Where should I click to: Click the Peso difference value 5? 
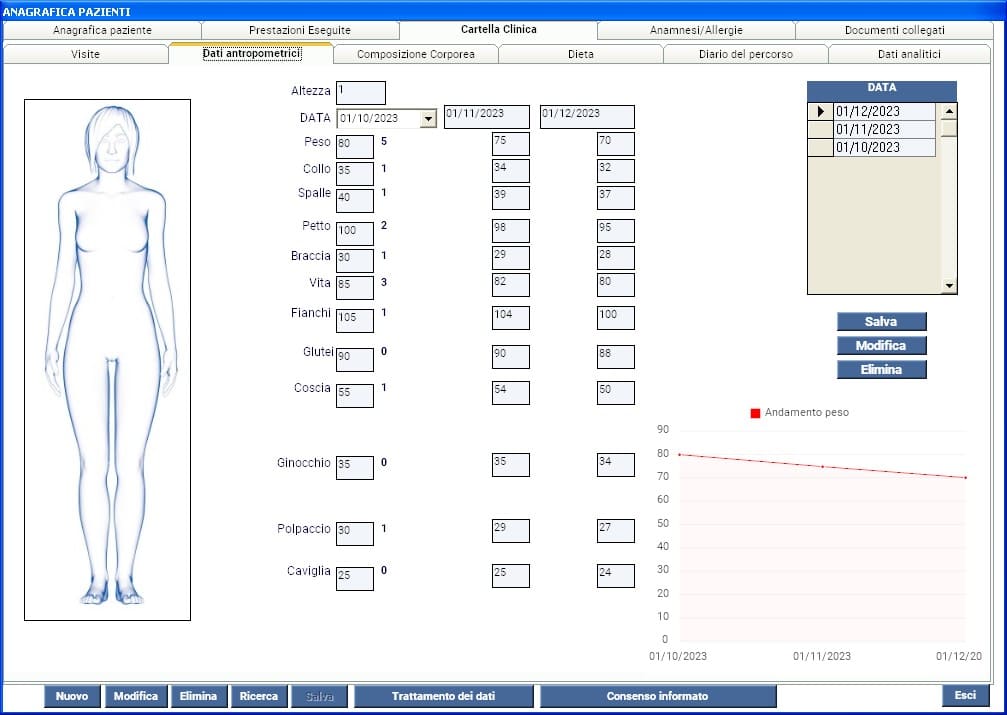[384, 141]
